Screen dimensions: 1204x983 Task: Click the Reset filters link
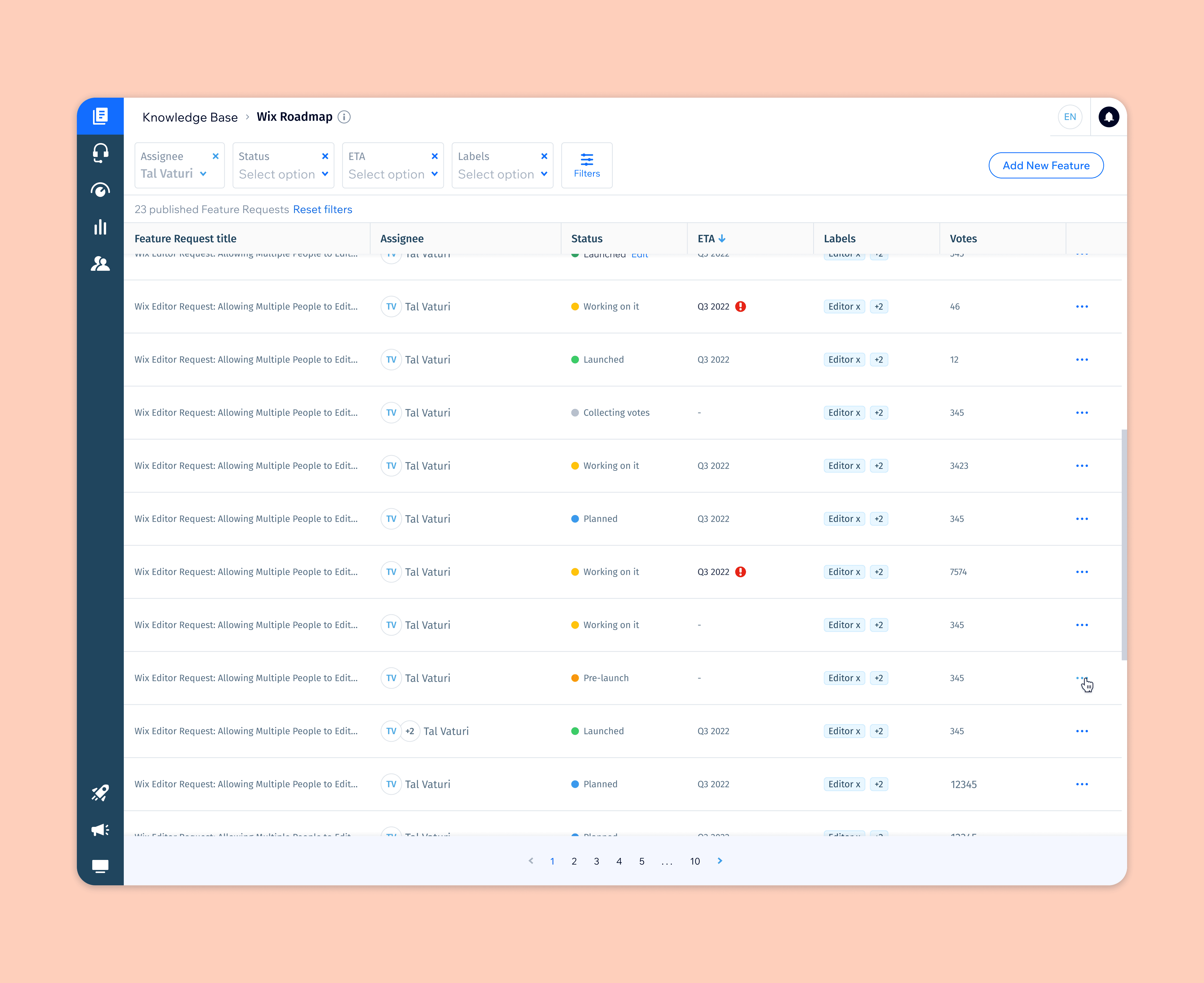322,209
